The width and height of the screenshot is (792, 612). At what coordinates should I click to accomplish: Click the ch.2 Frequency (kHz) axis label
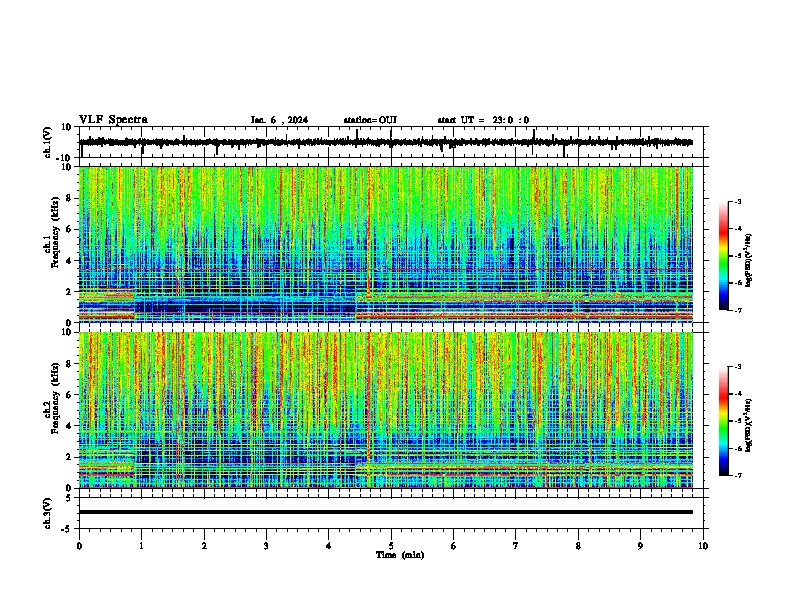pyautogui.click(x=55, y=399)
